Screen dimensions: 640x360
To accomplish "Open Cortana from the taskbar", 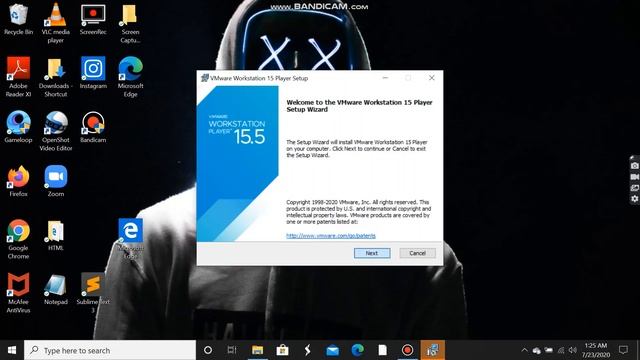I will [x=208, y=350].
